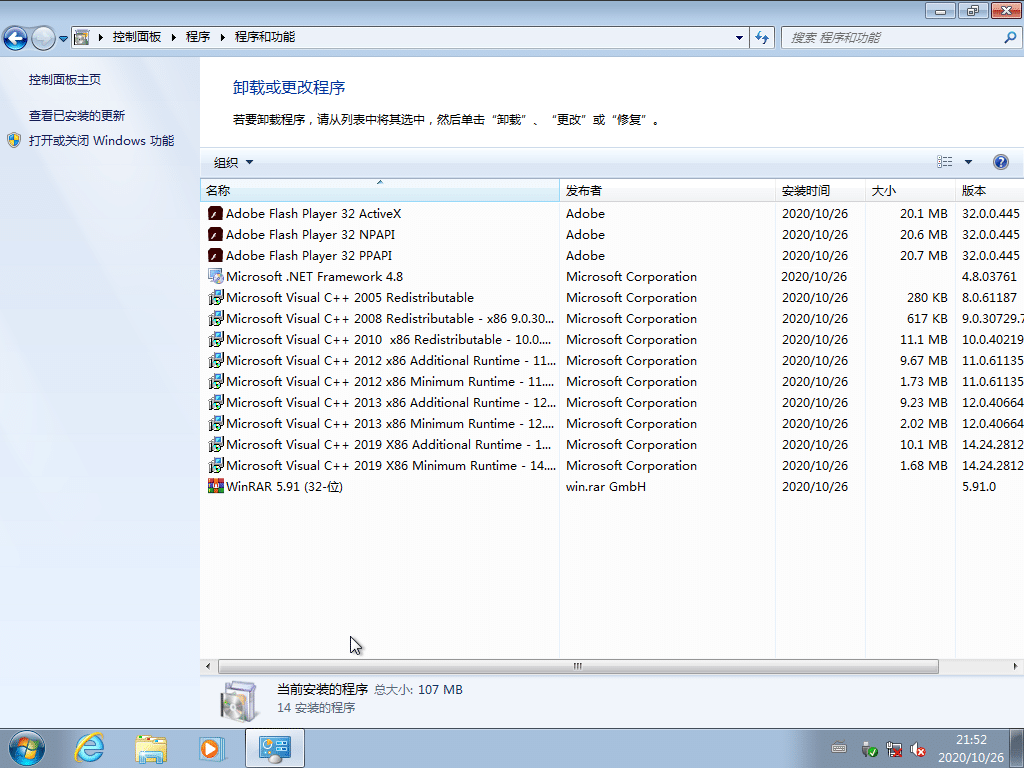This screenshot has width=1024, height=768.
Task: Open the 组织 dropdown menu
Action: (x=228, y=161)
